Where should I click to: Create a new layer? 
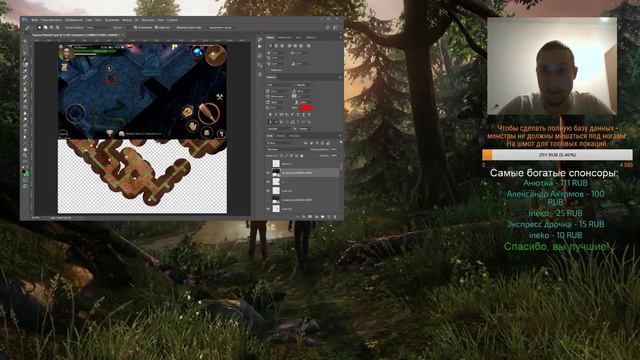click(329, 217)
